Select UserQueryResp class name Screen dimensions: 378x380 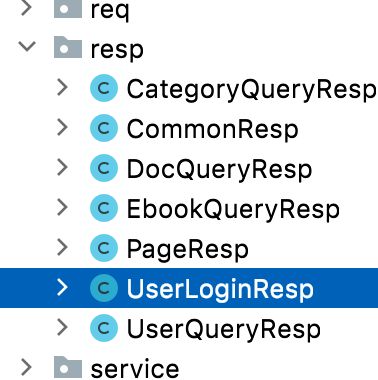[x=224, y=330]
